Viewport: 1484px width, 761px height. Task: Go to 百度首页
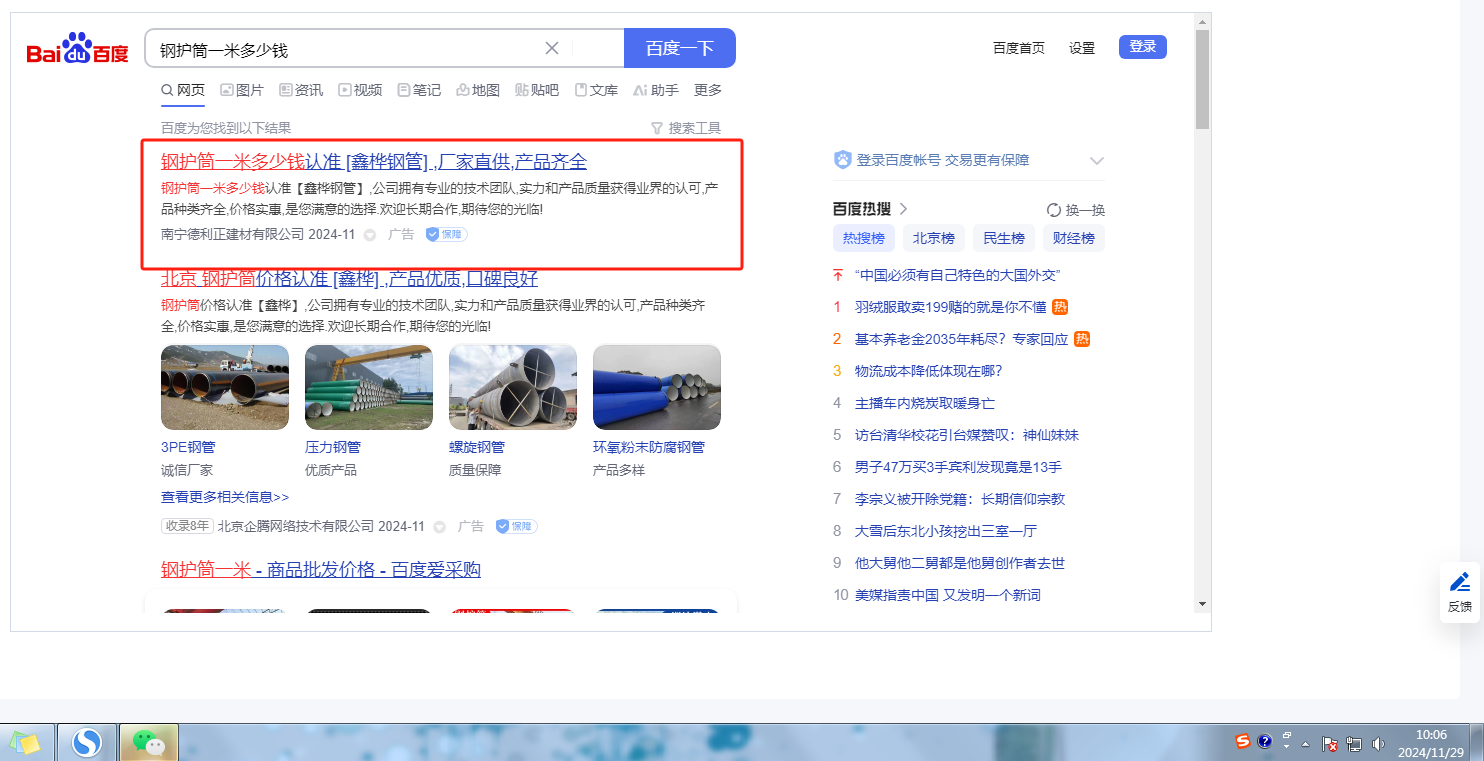(x=1019, y=48)
